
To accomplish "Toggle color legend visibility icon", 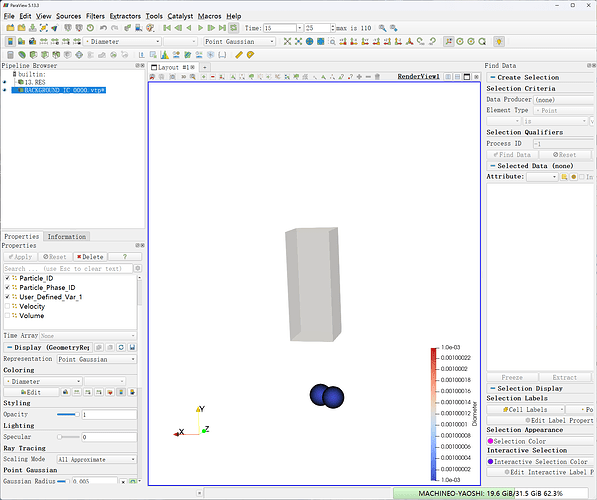I will pos(10,42).
